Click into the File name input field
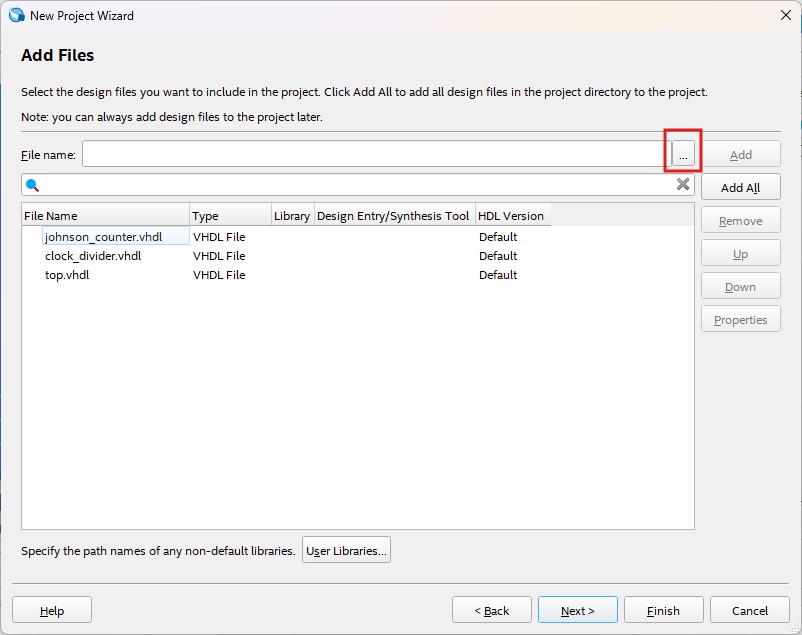This screenshot has height=635, width=802. point(376,154)
